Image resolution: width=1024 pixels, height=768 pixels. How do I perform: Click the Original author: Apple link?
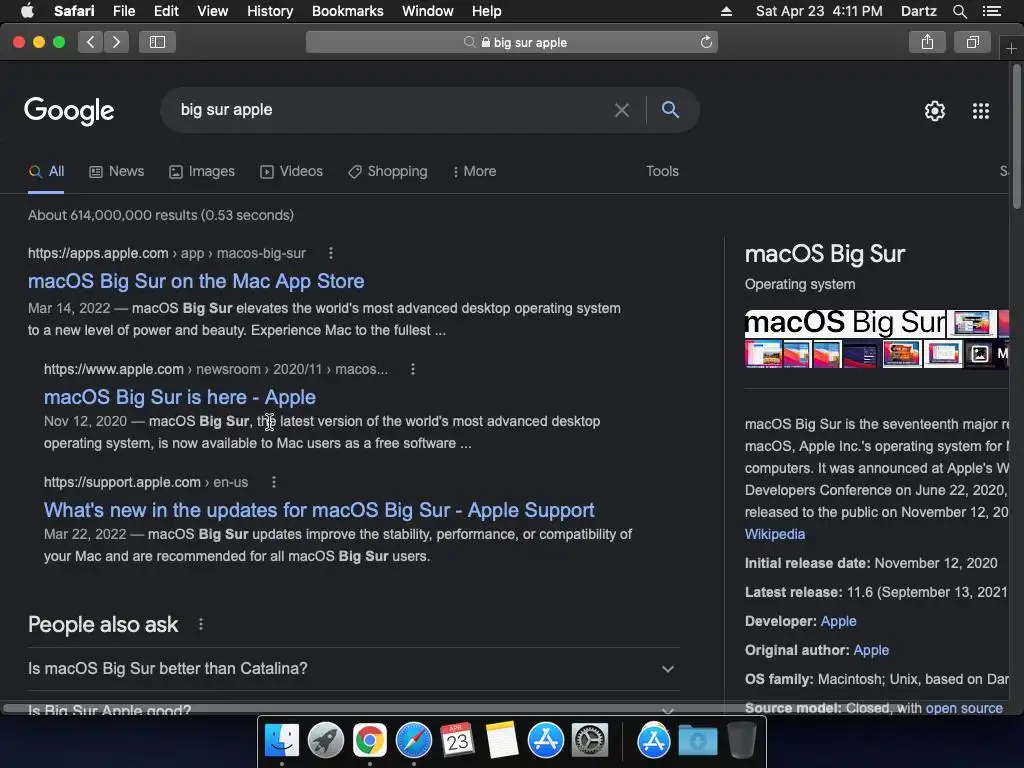tap(871, 650)
